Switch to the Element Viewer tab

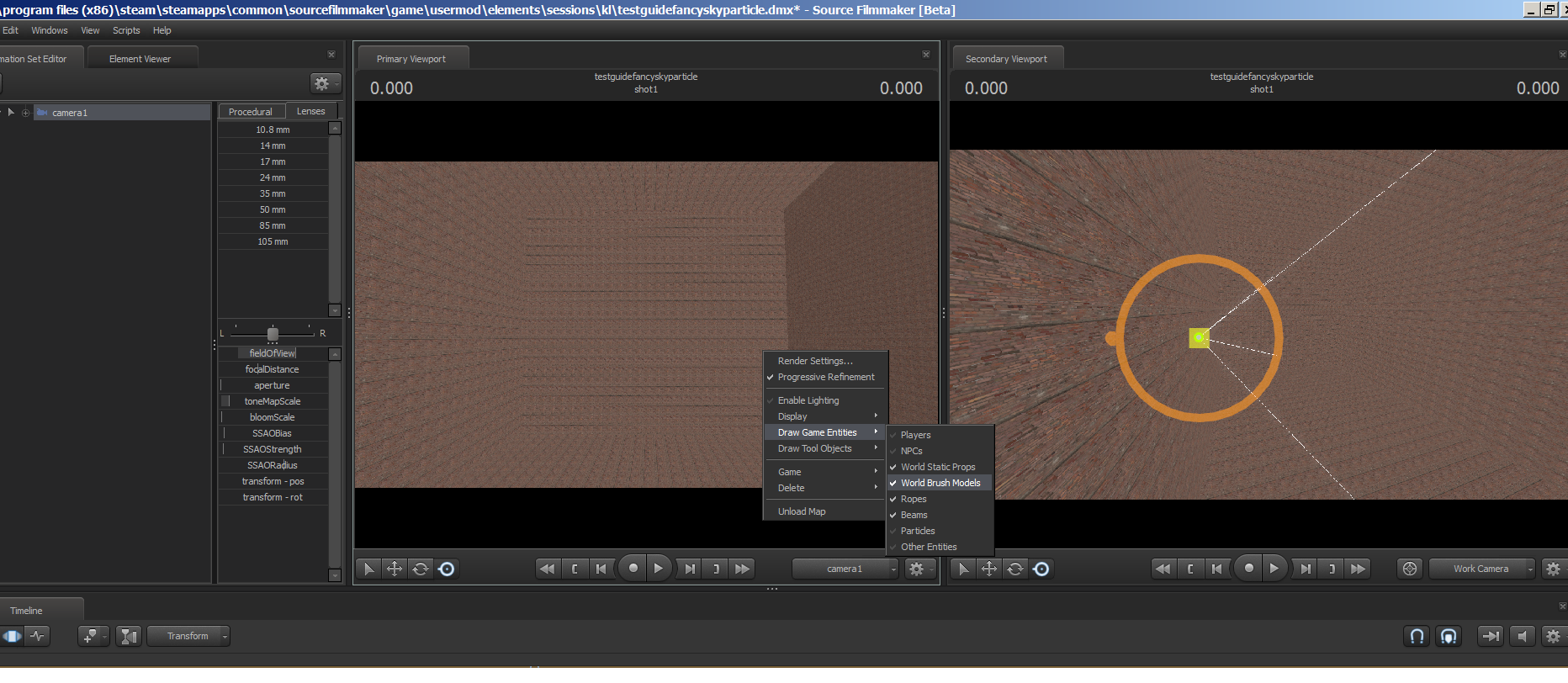[140, 60]
